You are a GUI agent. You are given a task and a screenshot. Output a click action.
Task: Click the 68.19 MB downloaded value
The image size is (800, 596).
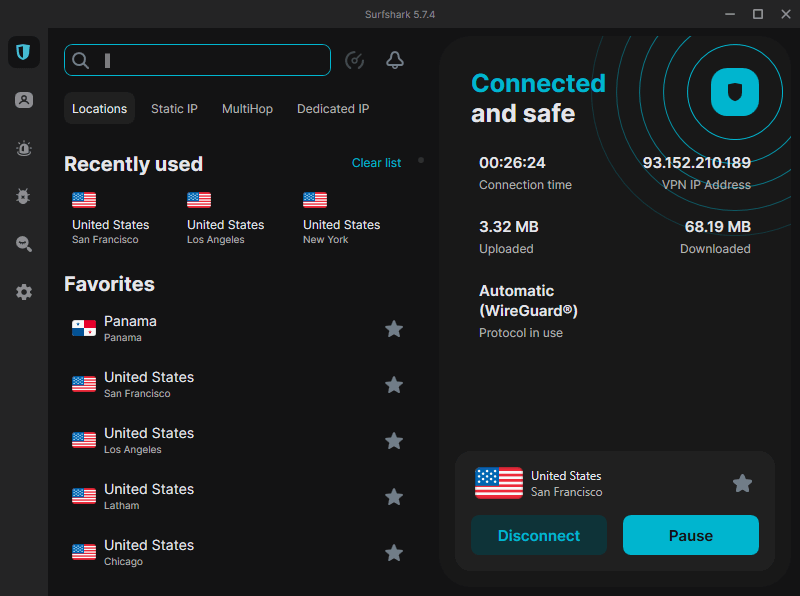(x=717, y=227)
